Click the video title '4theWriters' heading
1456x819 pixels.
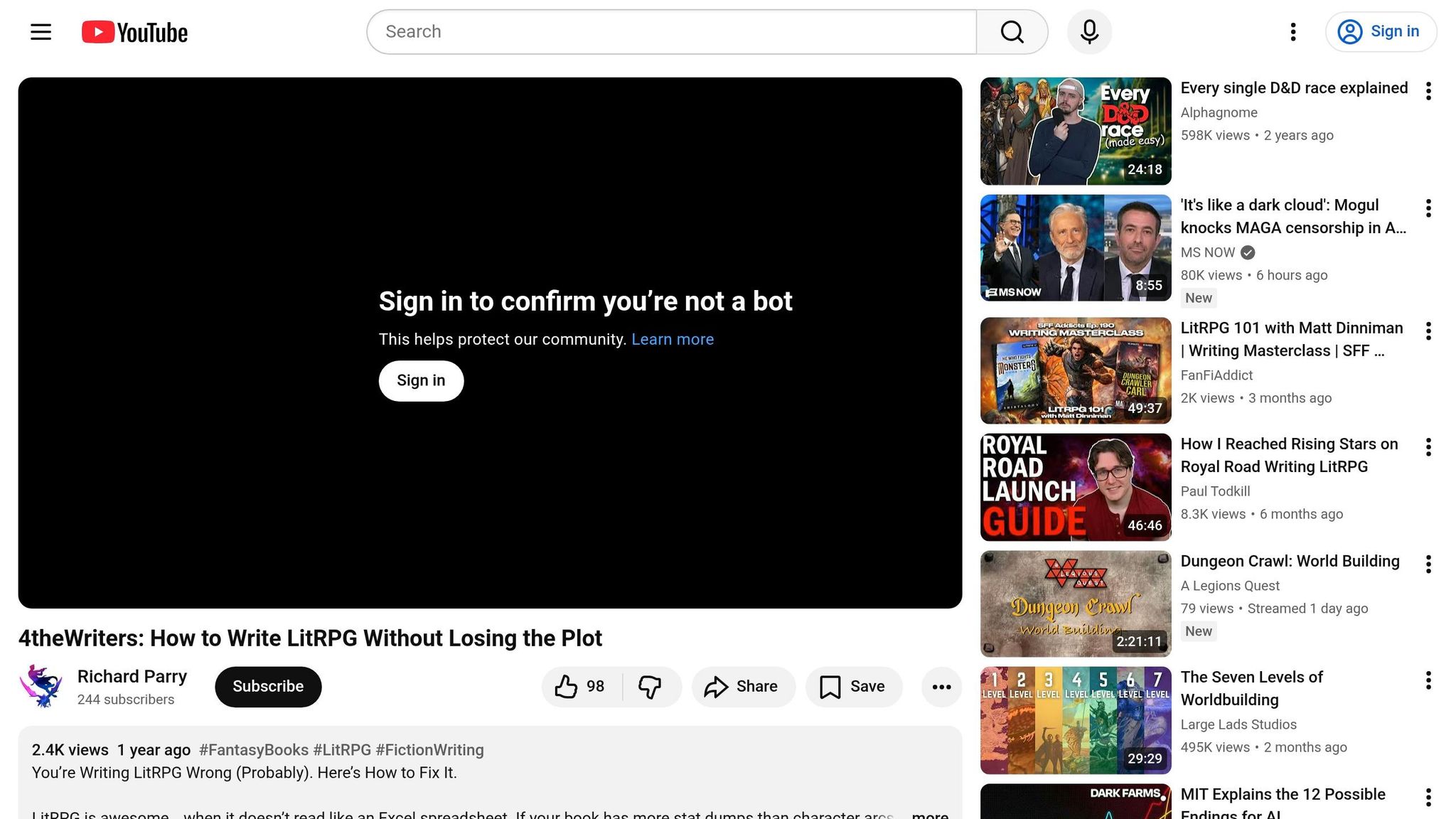tap(310, 638)
